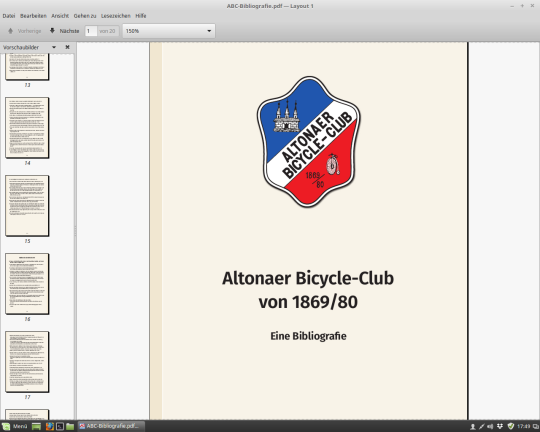Click the update manager shield icon
Screen dimensions: 540x432
point(511,426)
